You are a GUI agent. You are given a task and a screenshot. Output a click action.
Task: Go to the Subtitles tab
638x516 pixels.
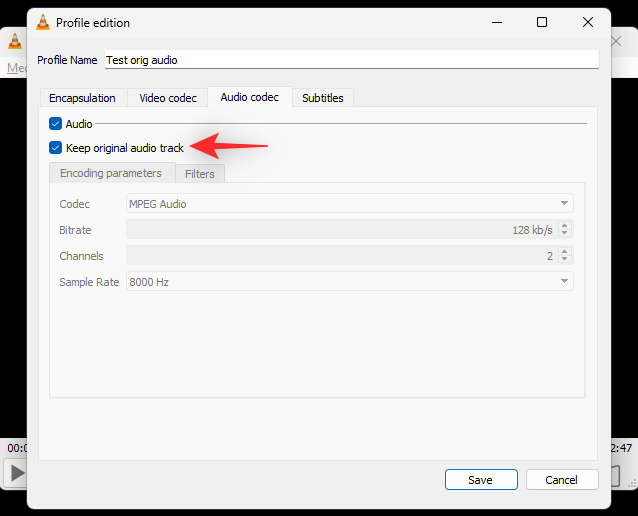[x=323, y=98]
